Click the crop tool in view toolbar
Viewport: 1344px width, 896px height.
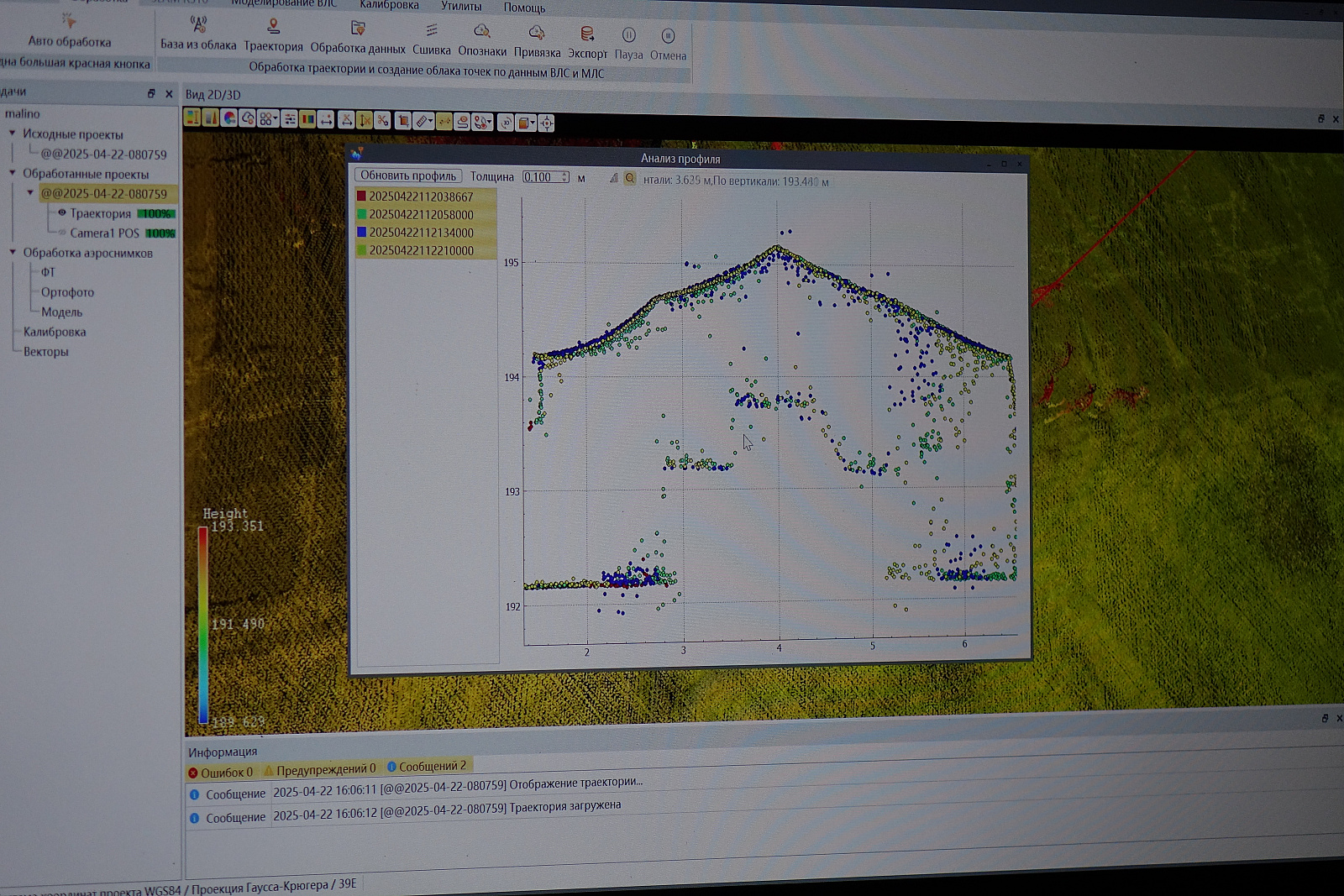(402, 121)
